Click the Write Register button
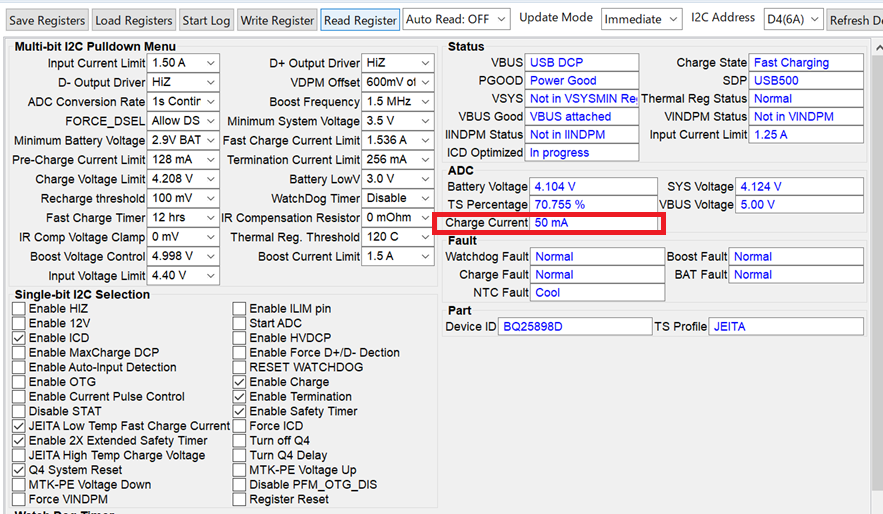The image size is (883, 514). click(x=277, y=20)
